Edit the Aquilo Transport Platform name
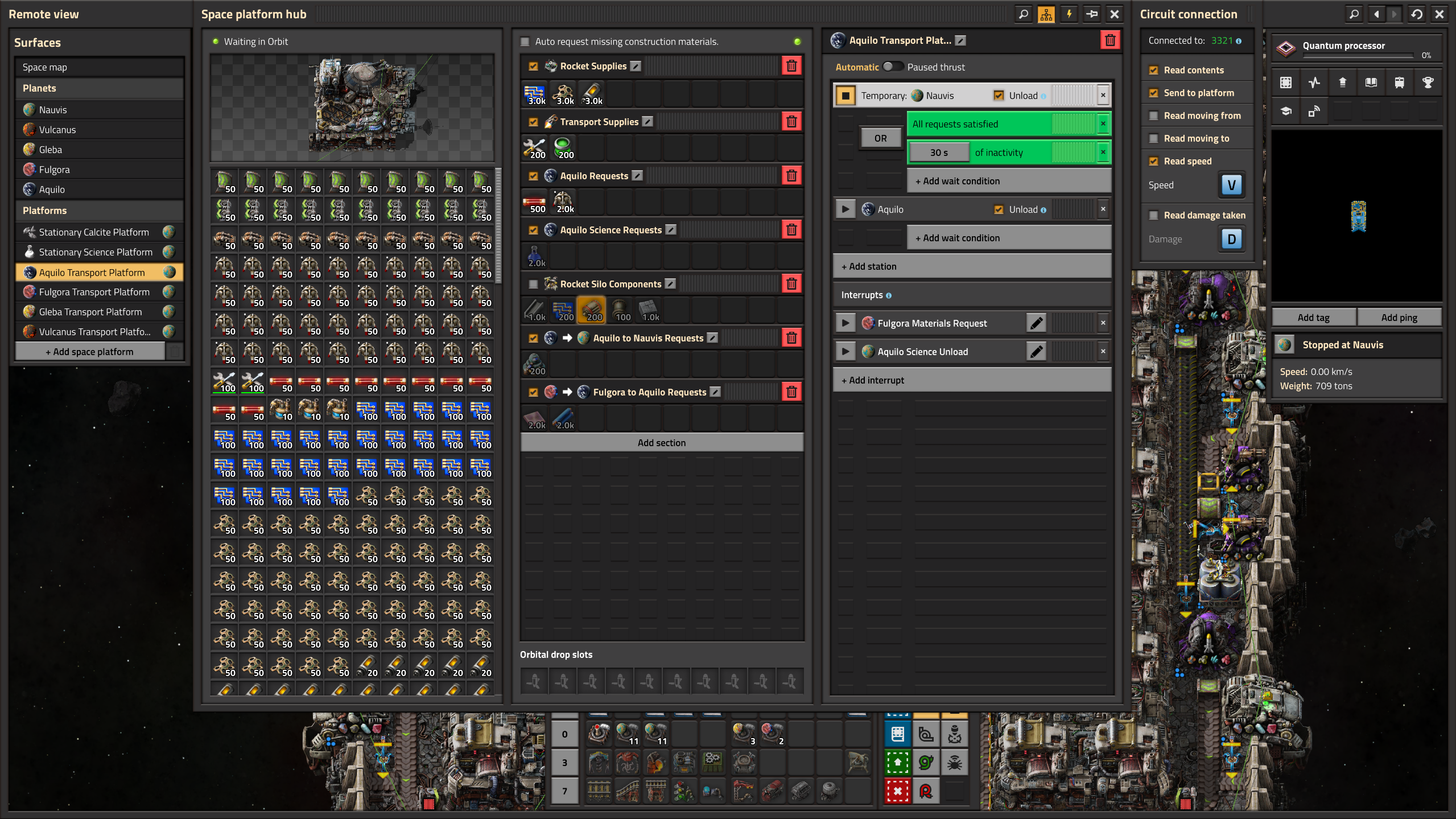 point(960,40)
